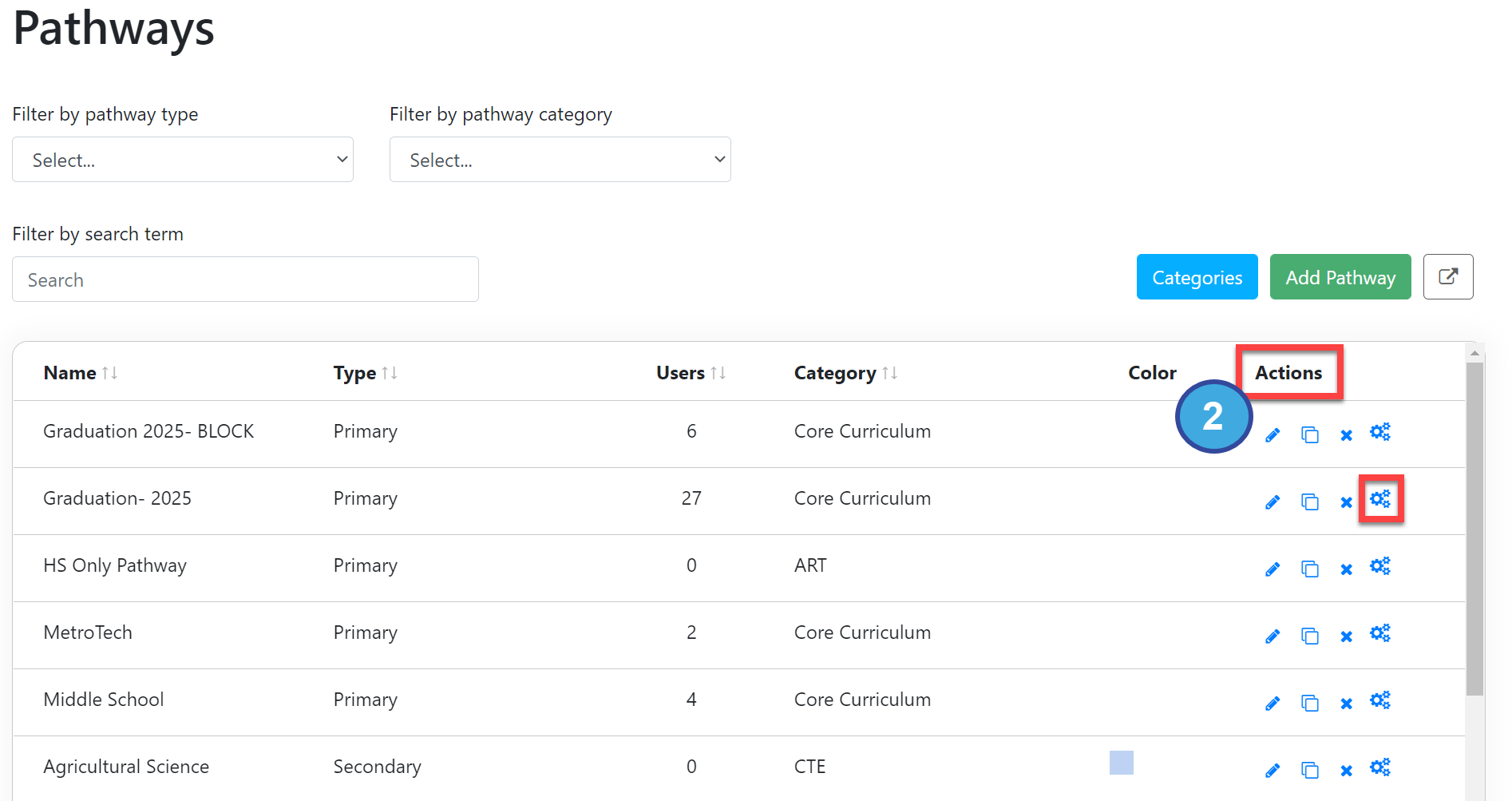
Task: Open the export icon button
Action: coord(1448,277)
